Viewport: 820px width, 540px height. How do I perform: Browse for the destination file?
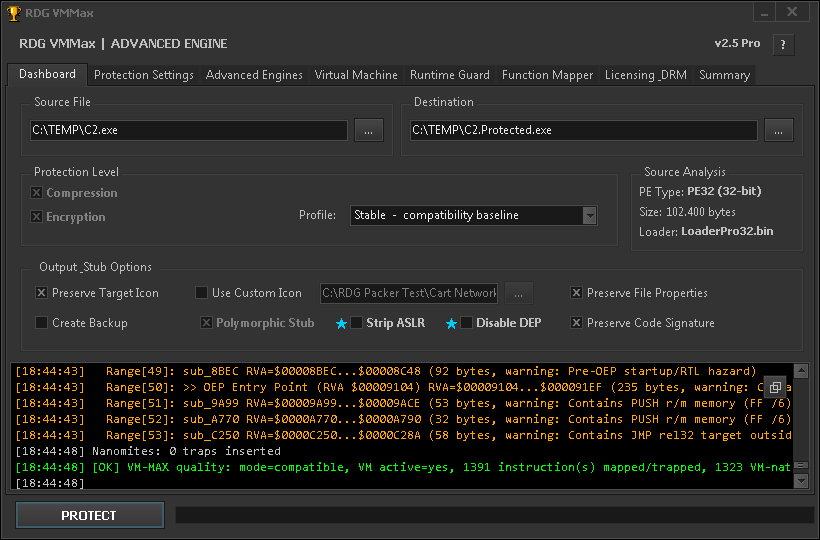coord(779,131)
